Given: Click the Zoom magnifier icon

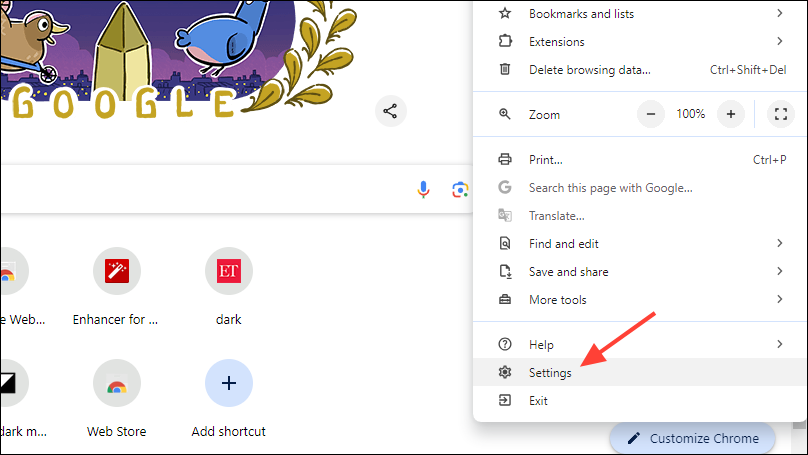Looking at the screenshot, I should 505,114.
